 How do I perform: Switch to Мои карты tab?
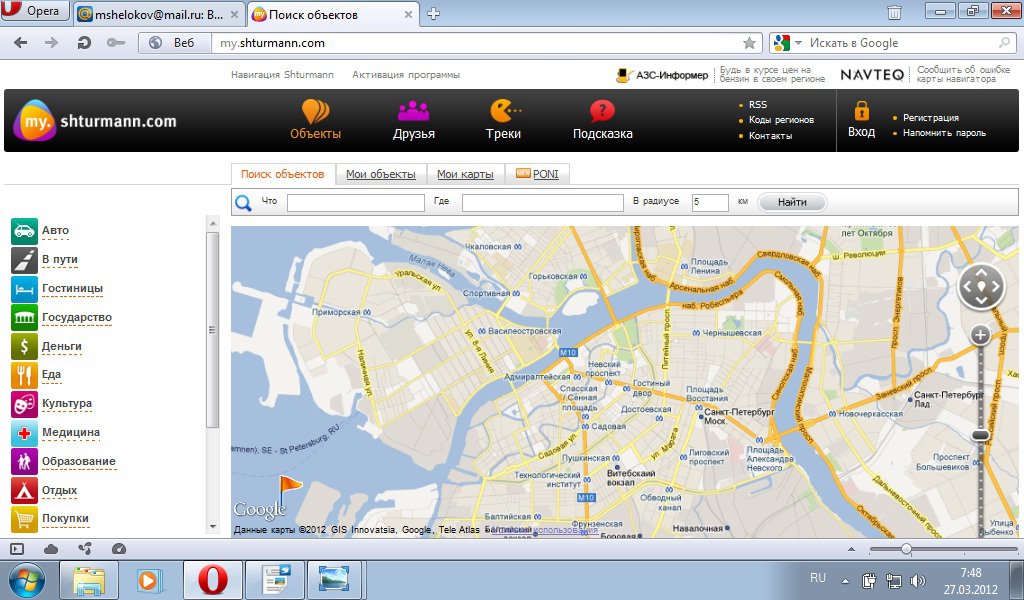tap(465, 174)
